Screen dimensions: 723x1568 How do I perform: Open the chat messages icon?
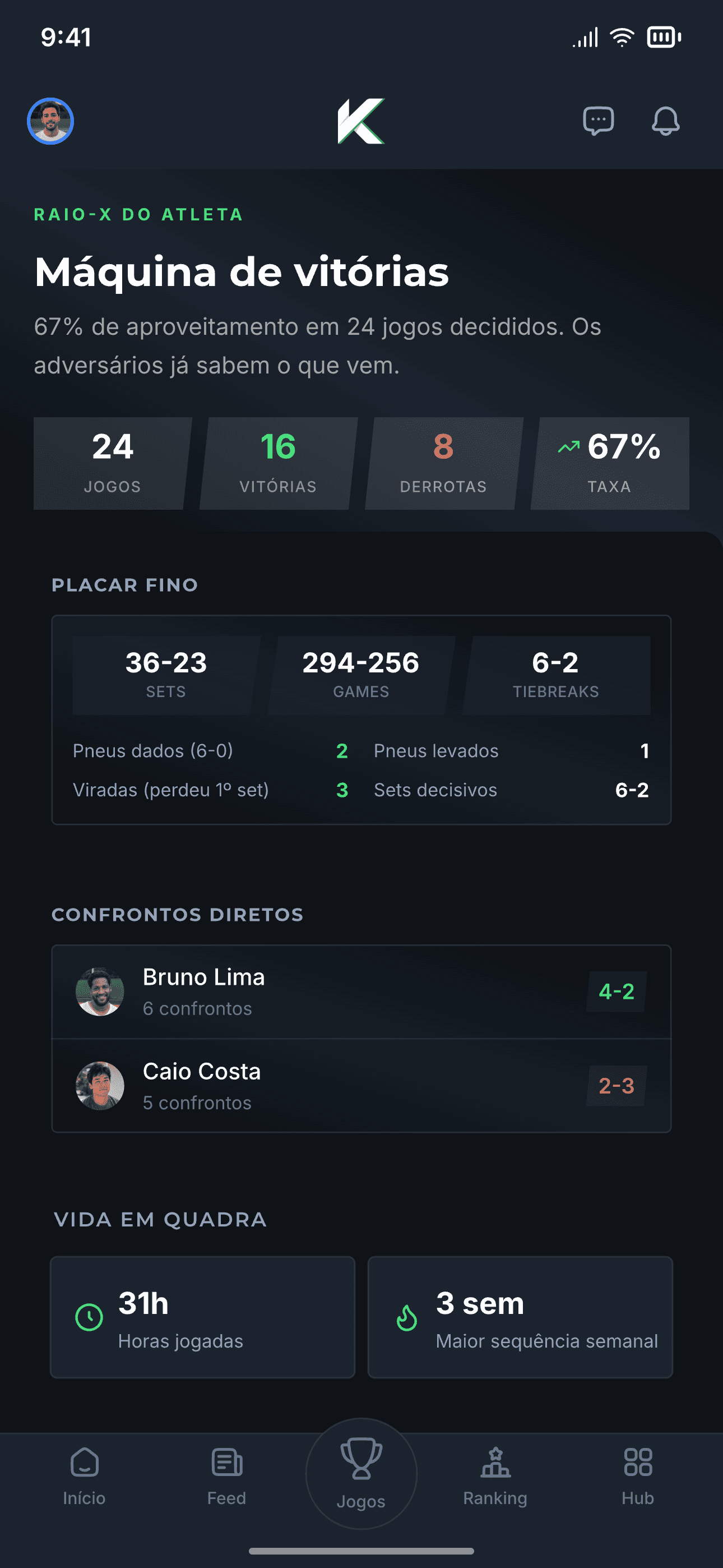(x=598, y=121)
